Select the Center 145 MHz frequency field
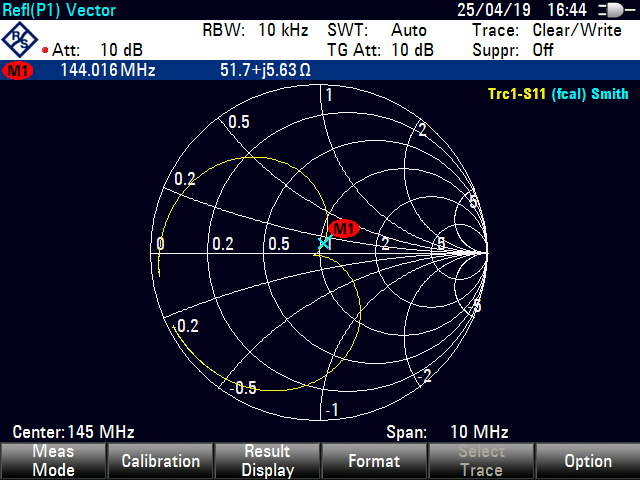The image size is (640, 480). tap(73, 433)
